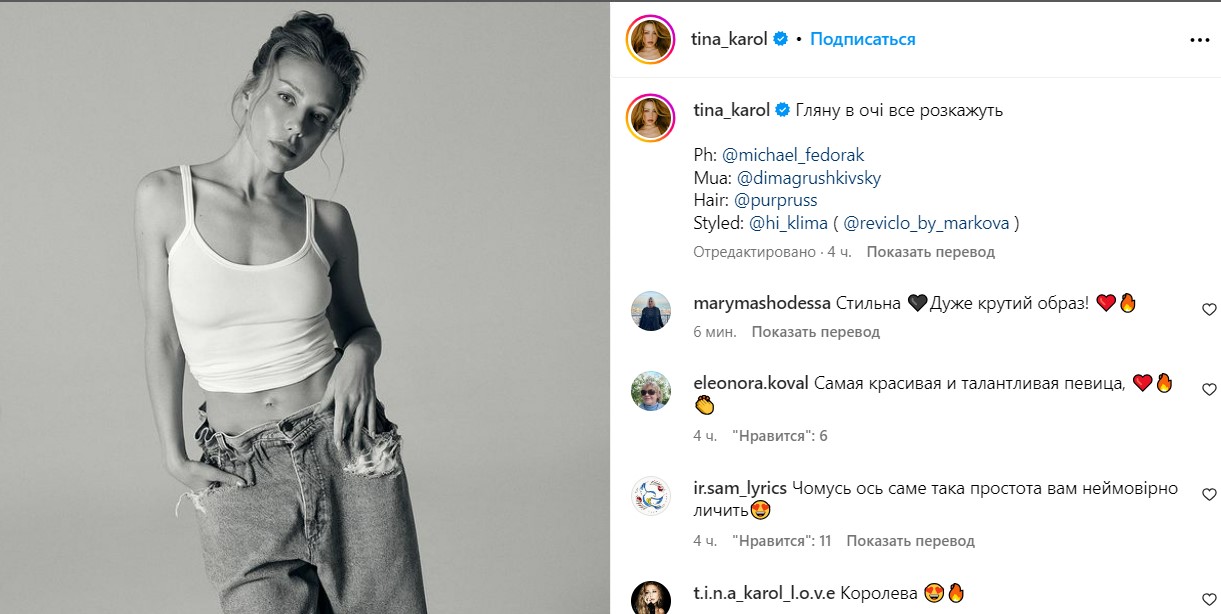1221x614 pixels.
Task: Open marymashodessa profile picture
Action: tap(650, 311)
